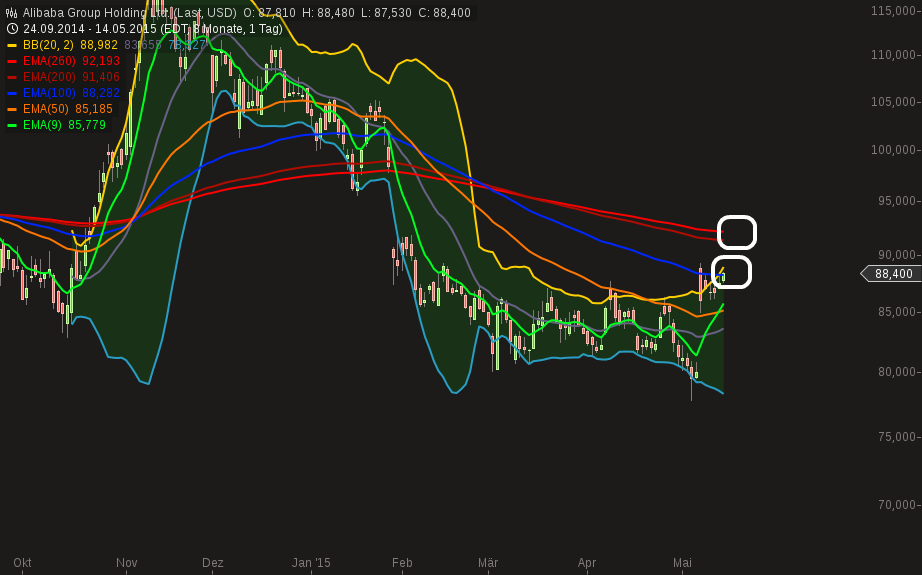Click the EMA(50) value 85,185
Viewport: 922px width, 575px height.
tap(94, 109)
